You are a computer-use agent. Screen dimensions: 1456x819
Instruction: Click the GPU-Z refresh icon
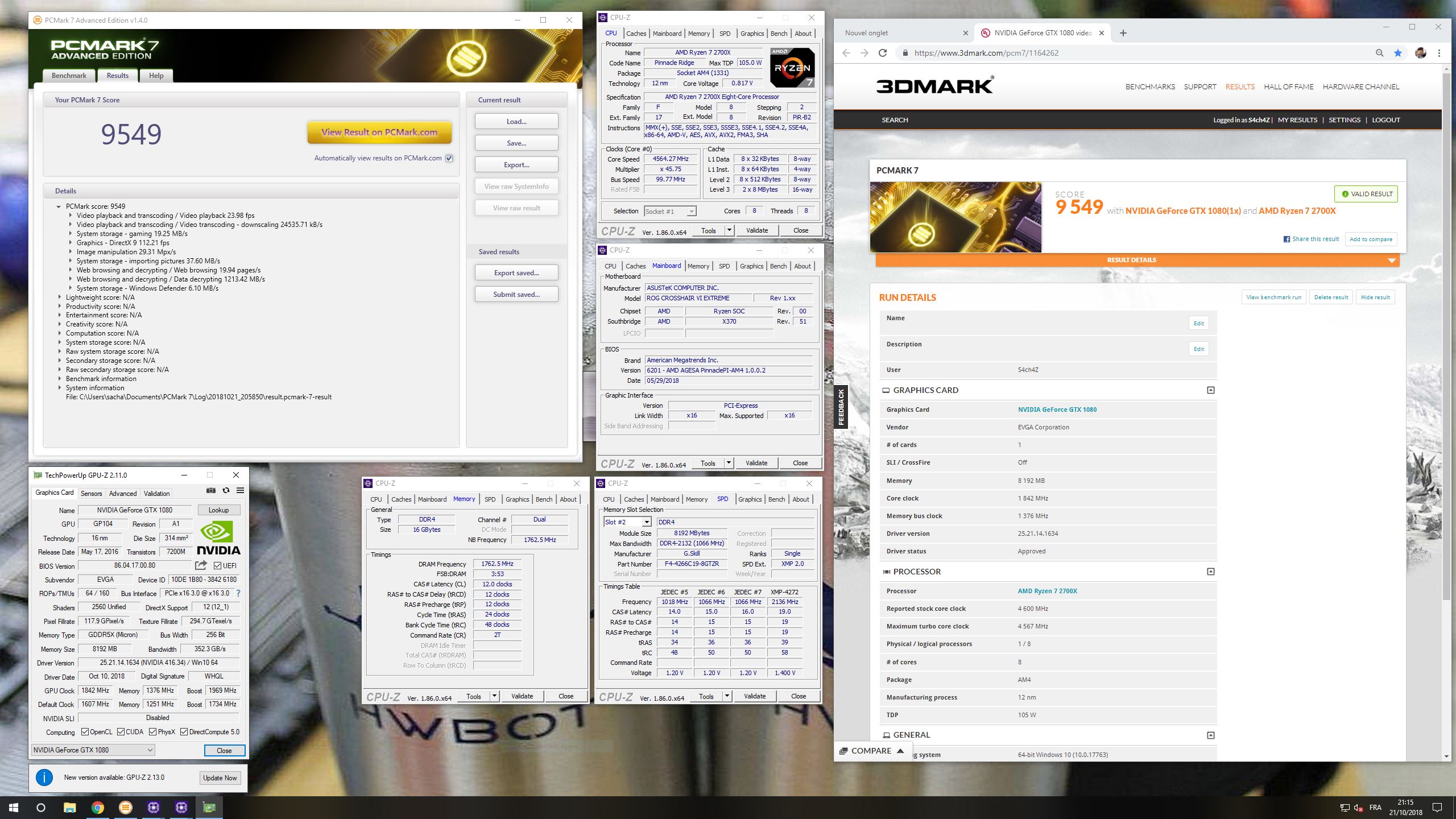226,490
